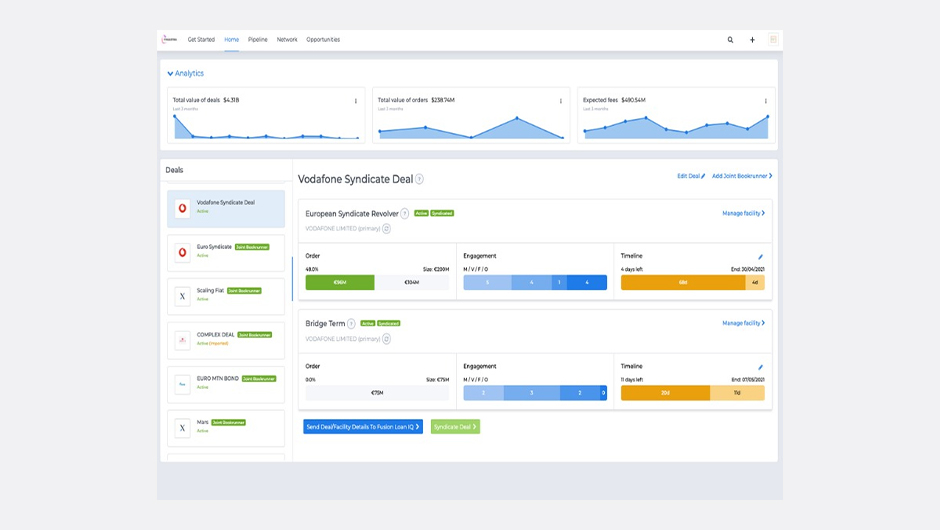Viewport: 940px width, 530px height.
Task: Open Manage facility for Bridge Term
Action: coord(743,323)
